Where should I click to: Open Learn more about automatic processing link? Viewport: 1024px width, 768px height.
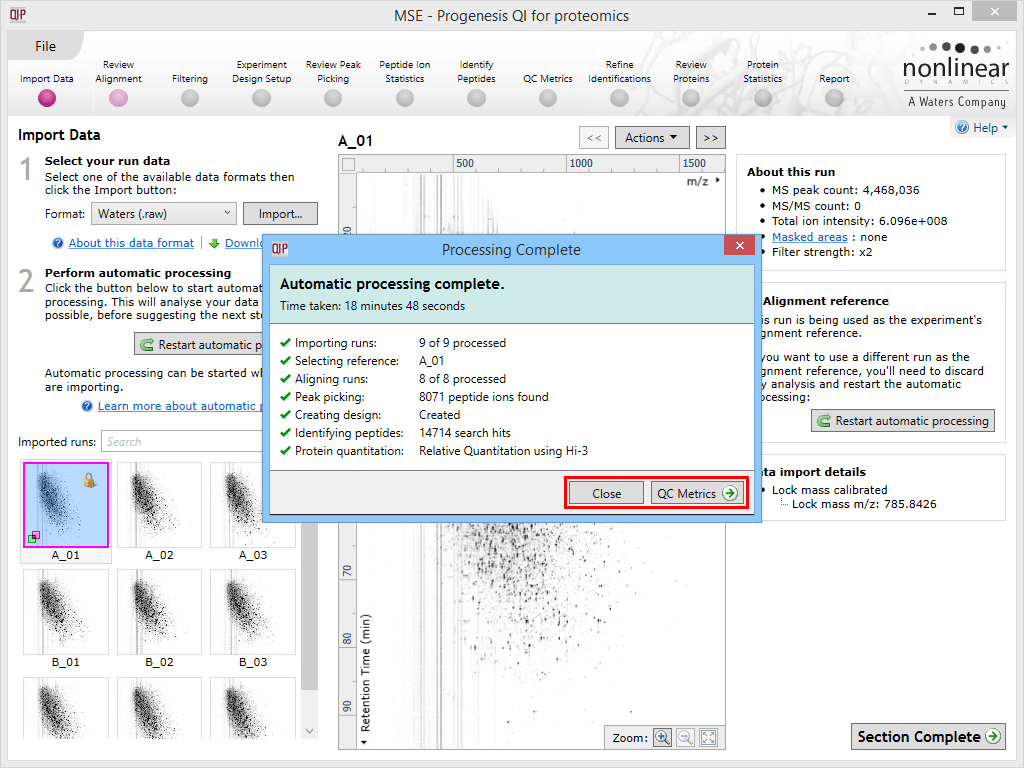point(180,406)
